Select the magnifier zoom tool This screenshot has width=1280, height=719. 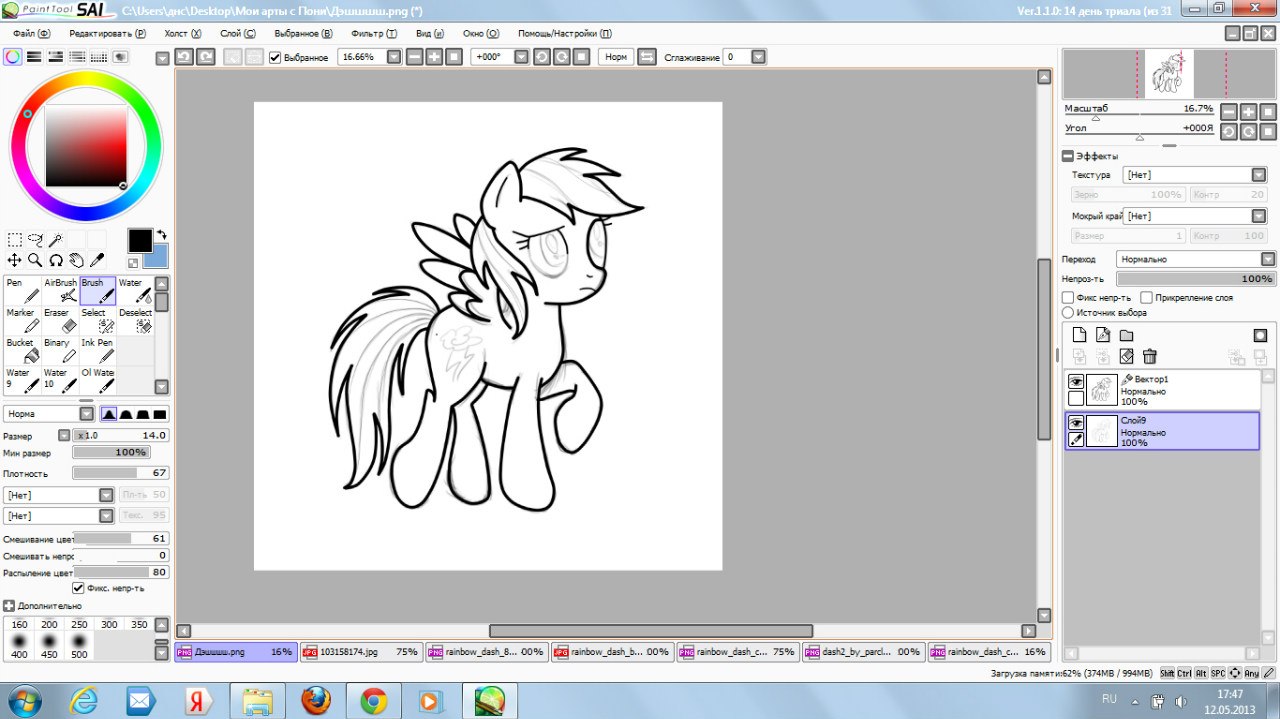(35, 260)
